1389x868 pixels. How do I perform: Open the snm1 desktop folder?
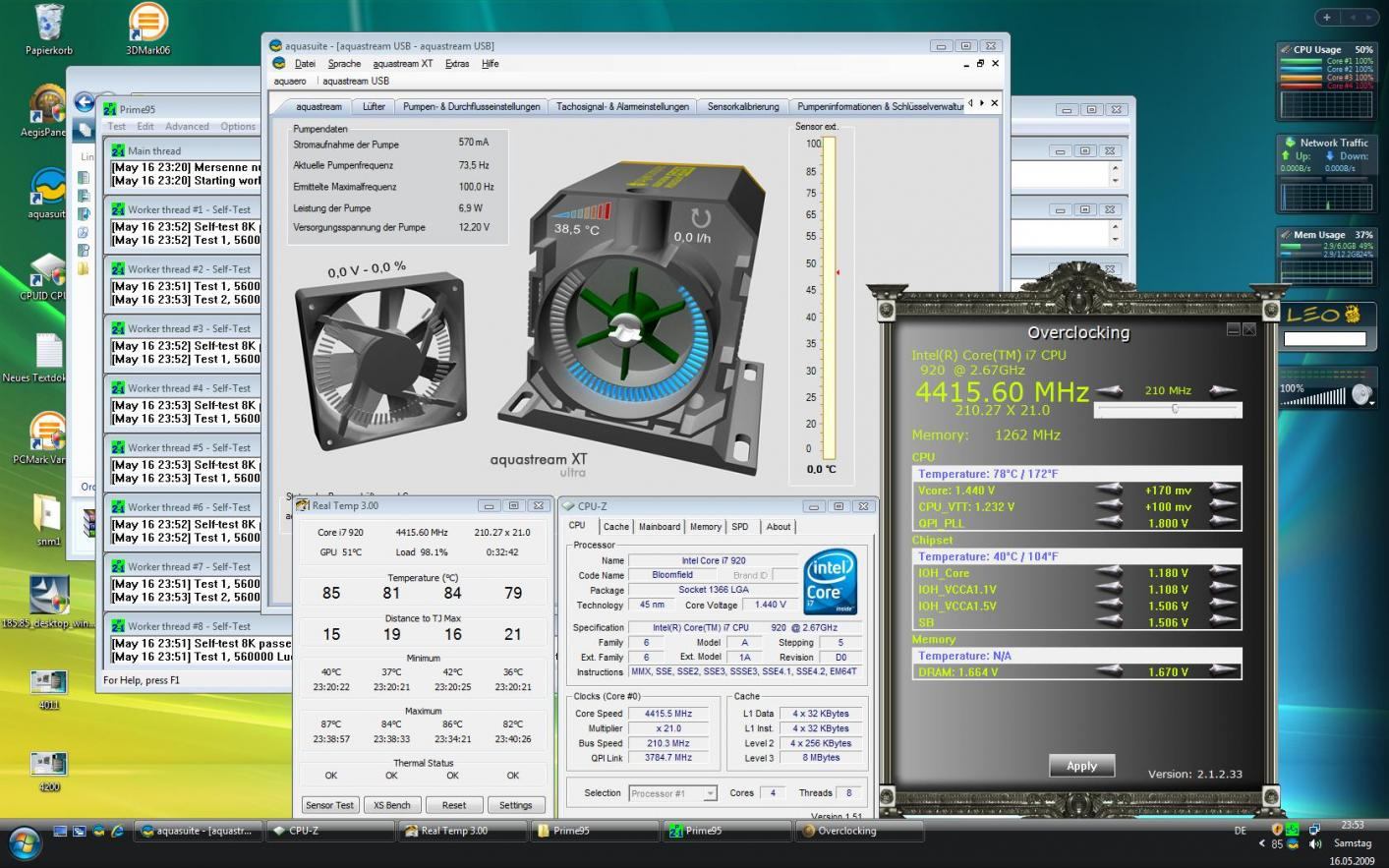point(48,520)
